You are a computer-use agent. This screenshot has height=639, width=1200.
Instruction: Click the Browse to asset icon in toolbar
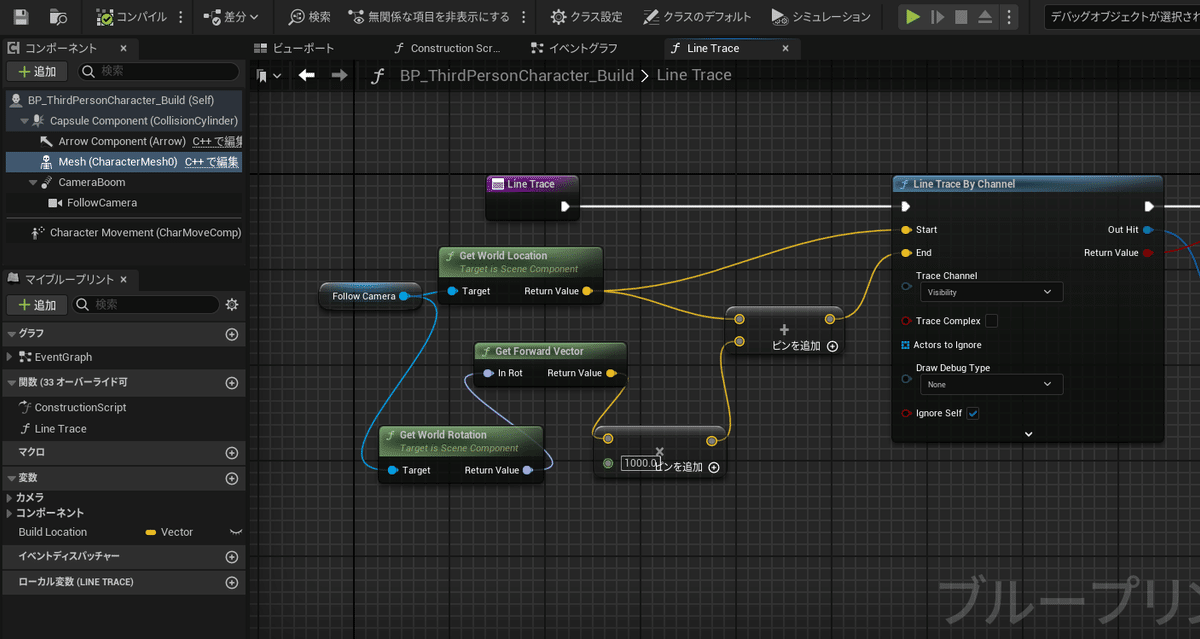point(59,17)
